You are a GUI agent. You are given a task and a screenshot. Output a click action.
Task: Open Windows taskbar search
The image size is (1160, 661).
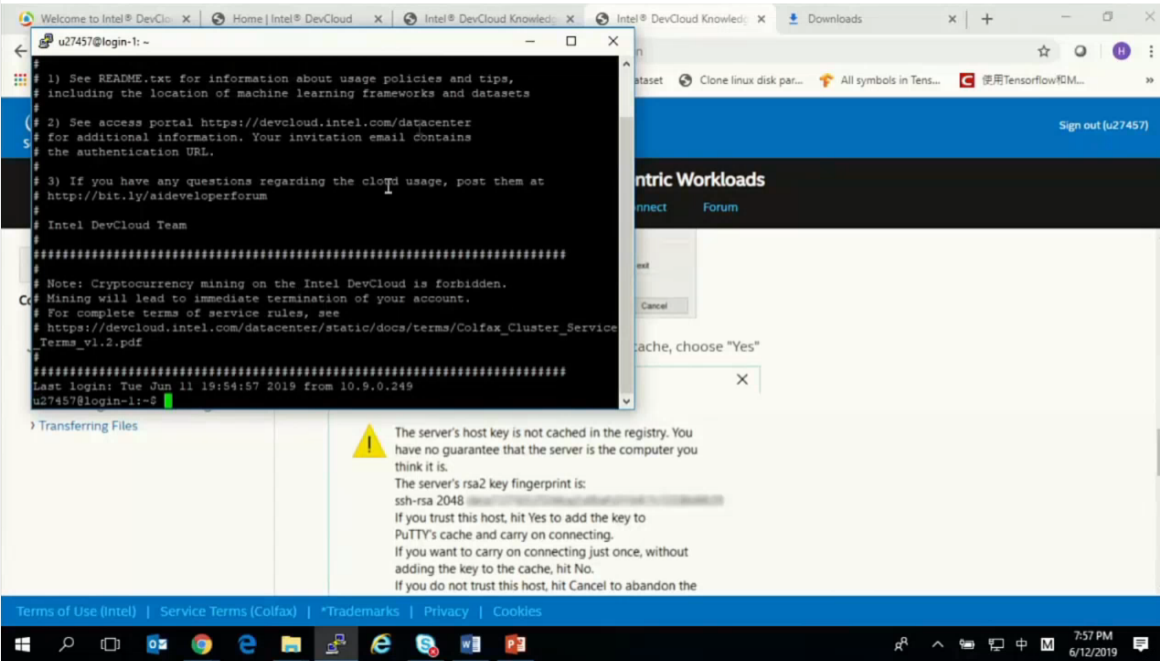67,645
